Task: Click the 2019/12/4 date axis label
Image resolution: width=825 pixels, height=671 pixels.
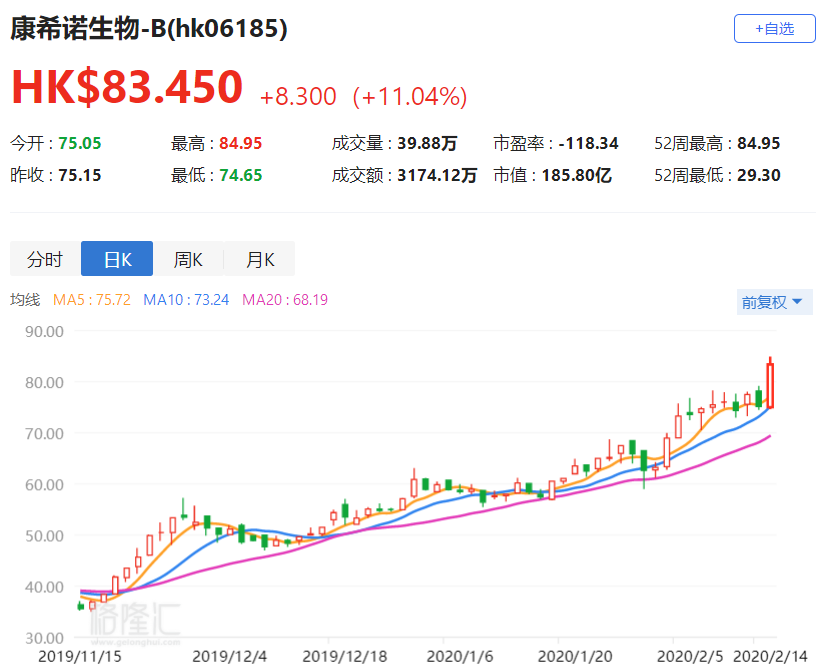Action: click(229, 657)
